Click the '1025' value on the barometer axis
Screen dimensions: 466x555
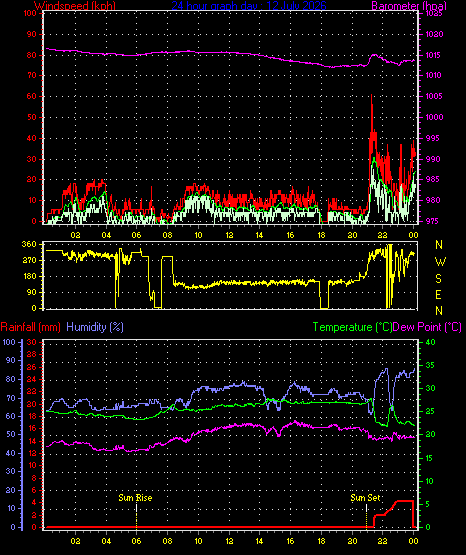pyautogui.click(x=434, y=13)
